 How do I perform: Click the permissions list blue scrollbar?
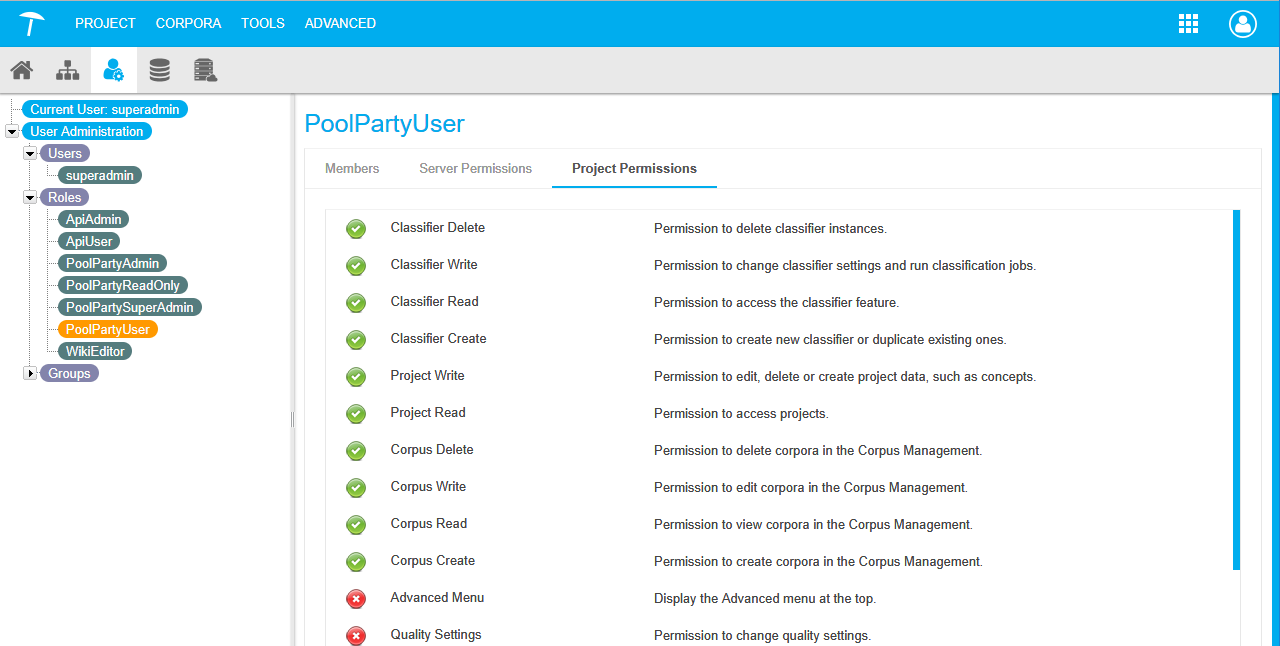(1236, 389)
